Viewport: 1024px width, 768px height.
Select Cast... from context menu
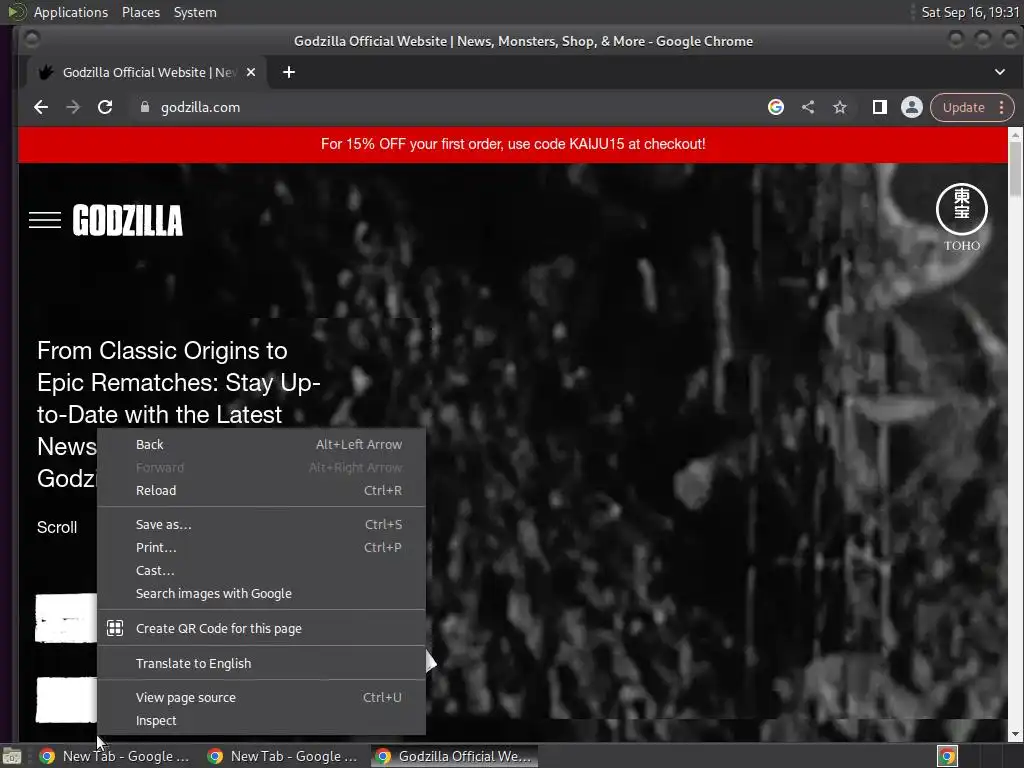click(261, 570)
